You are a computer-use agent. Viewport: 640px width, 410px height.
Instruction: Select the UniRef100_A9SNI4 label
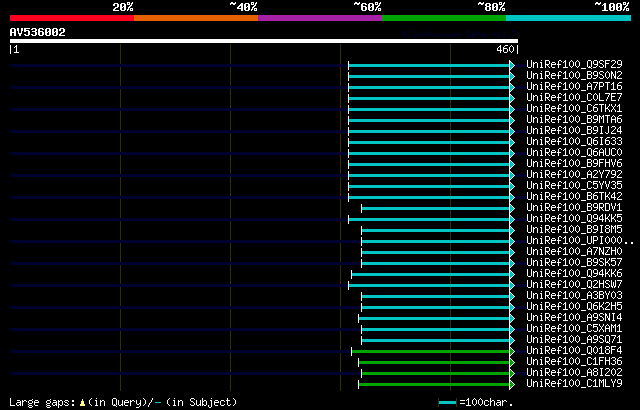(x=574, y=317)
